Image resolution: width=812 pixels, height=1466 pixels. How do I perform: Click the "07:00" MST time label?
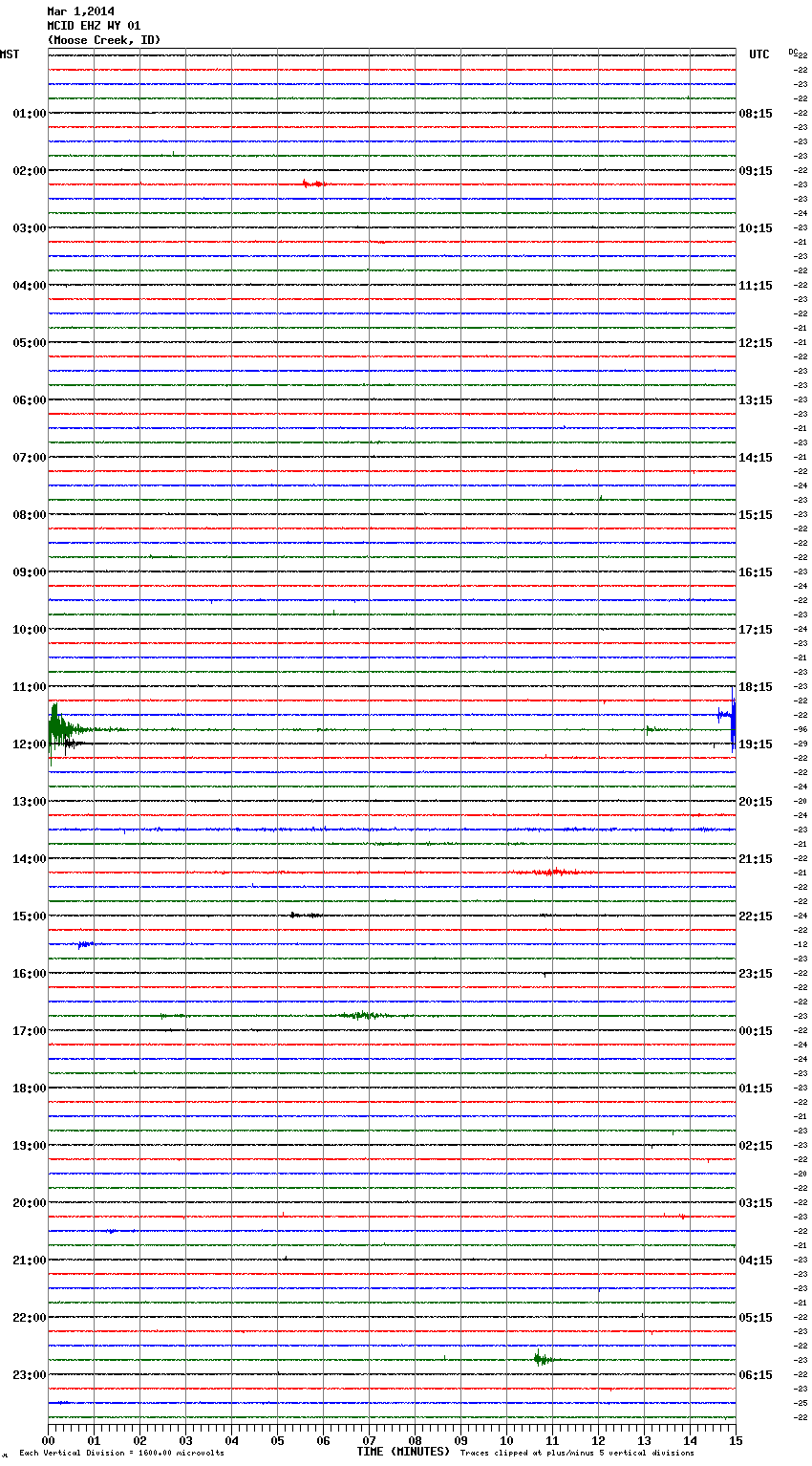pos(30,458)
